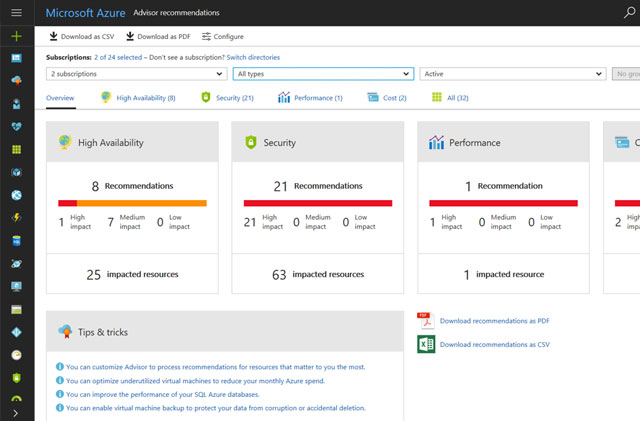Screen dimensions: 640x421
Task: Click the Configure button in toolbar
Action: tap(222, 36)
